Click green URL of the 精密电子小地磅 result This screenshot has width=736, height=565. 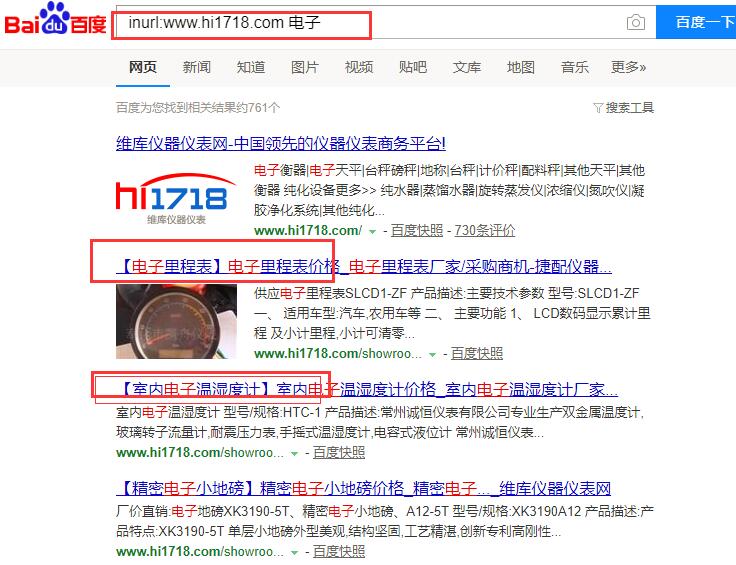[199, 551]
